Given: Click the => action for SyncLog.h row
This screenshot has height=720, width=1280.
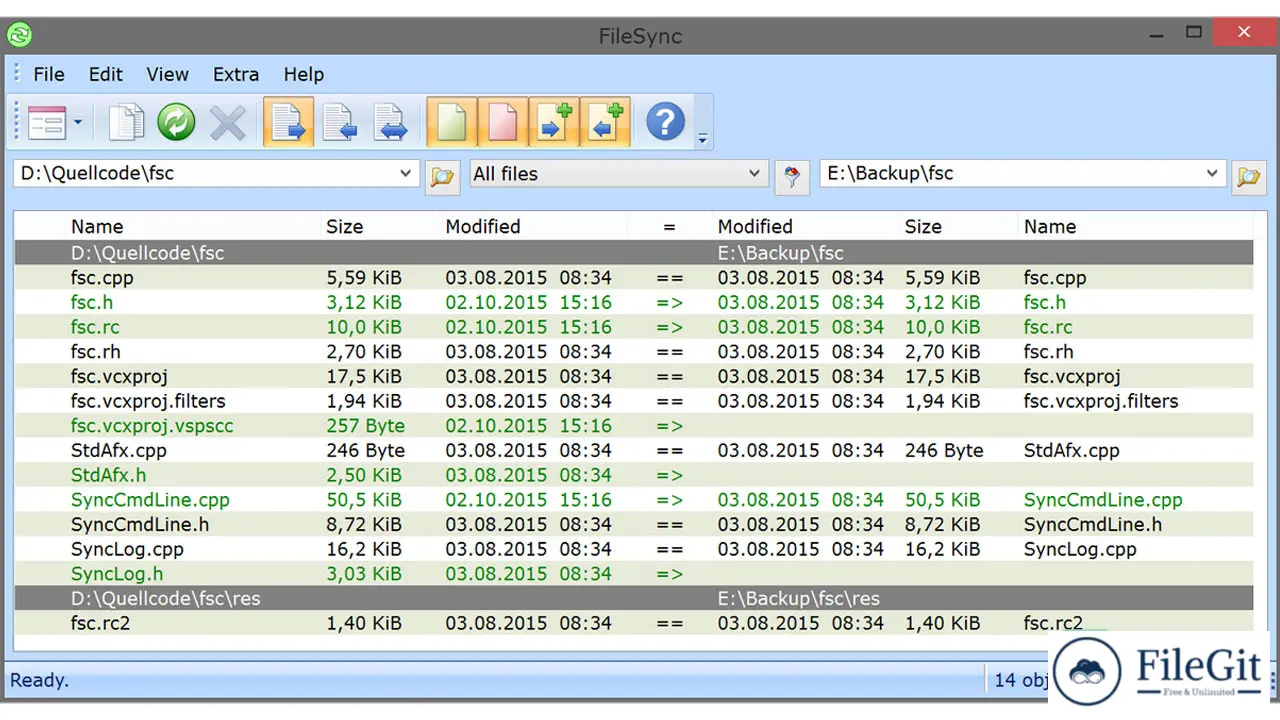Looking at the screenshot, I should point(669,573).
